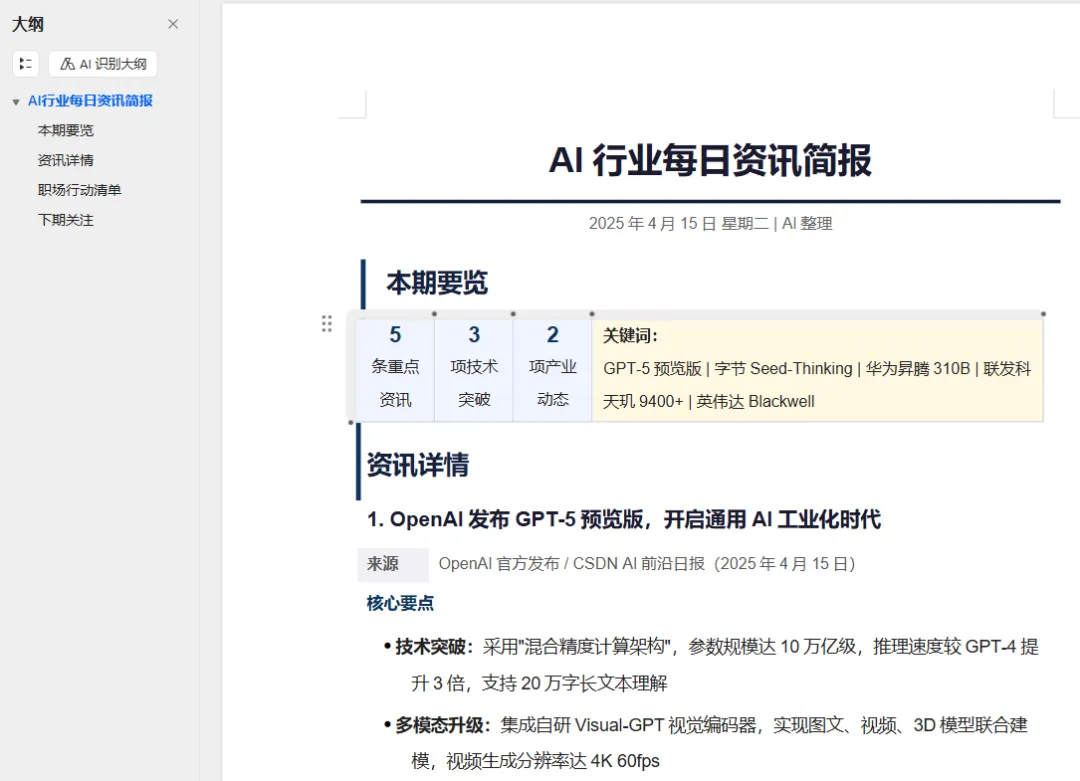Select the table cell showing 3 项技术突破
This screenshot has width=1080, height=781.
pos(474,368)
